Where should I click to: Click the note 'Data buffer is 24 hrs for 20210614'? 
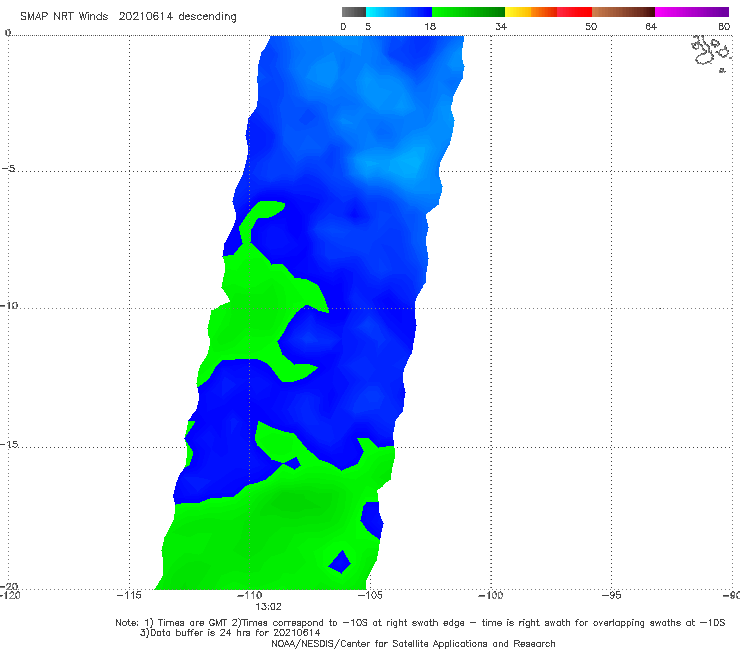[x=230, y=633]
